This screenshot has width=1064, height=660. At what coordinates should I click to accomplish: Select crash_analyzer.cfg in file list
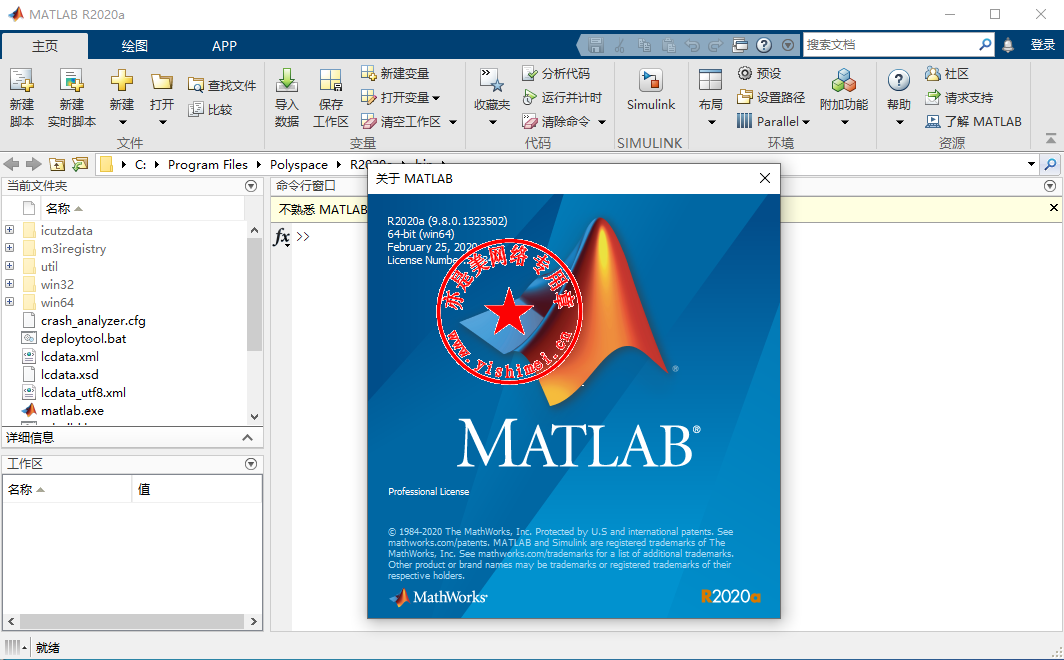93,320
